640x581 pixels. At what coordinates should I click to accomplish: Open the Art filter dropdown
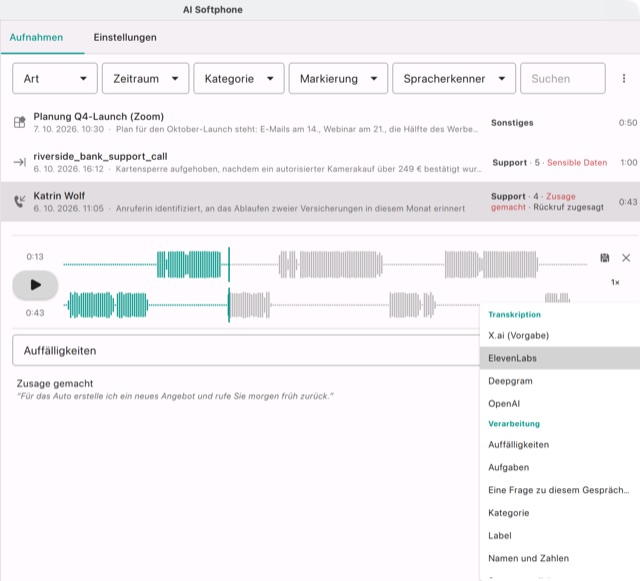[55, 78]
